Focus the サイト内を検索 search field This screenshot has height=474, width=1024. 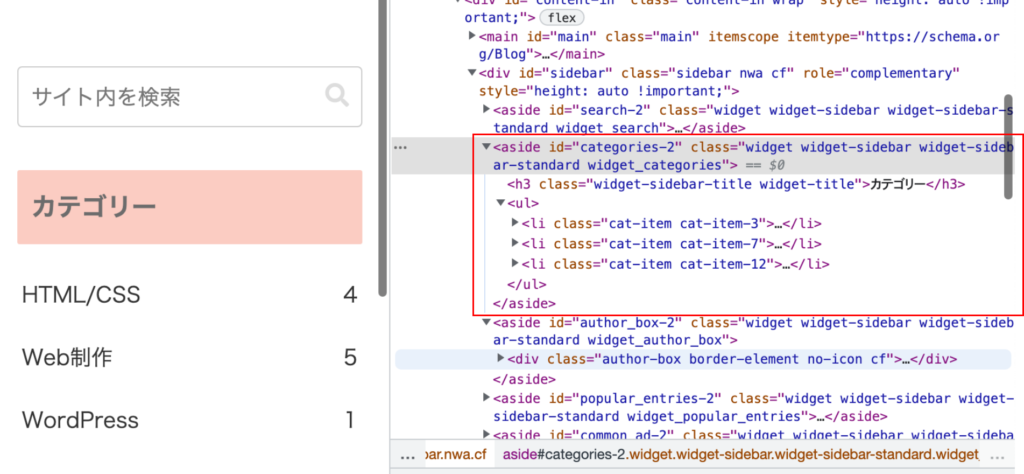pyautogui.click(x=189, y=97)
